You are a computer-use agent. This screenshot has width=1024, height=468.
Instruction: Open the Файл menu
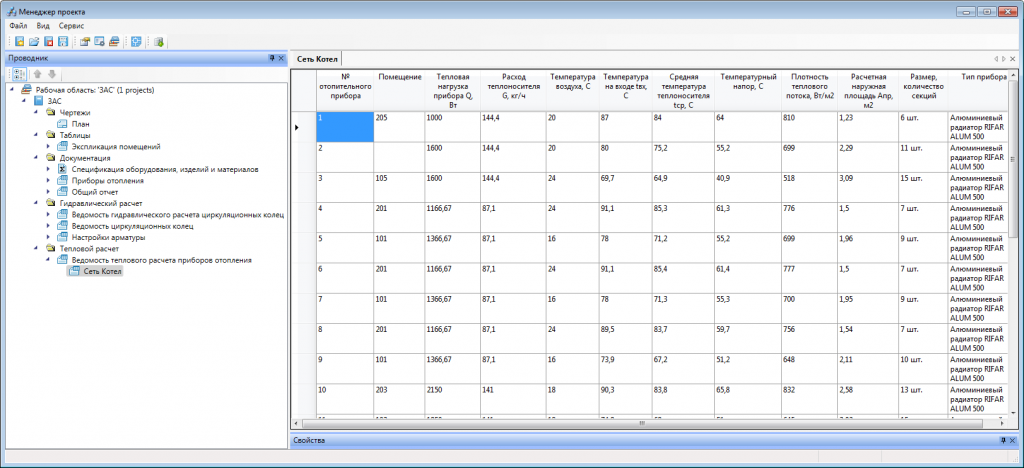18,26
